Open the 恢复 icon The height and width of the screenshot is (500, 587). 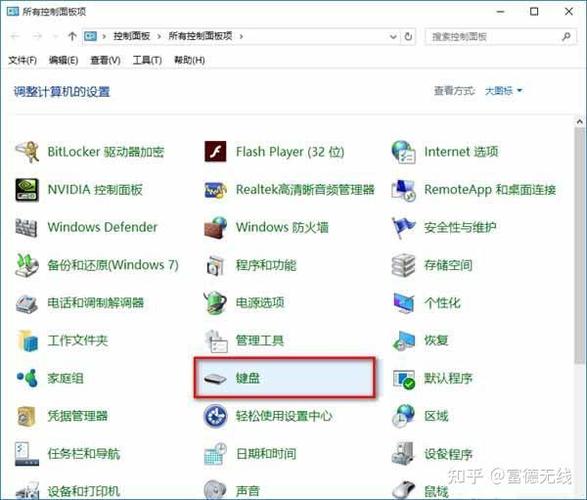(404, 341)
